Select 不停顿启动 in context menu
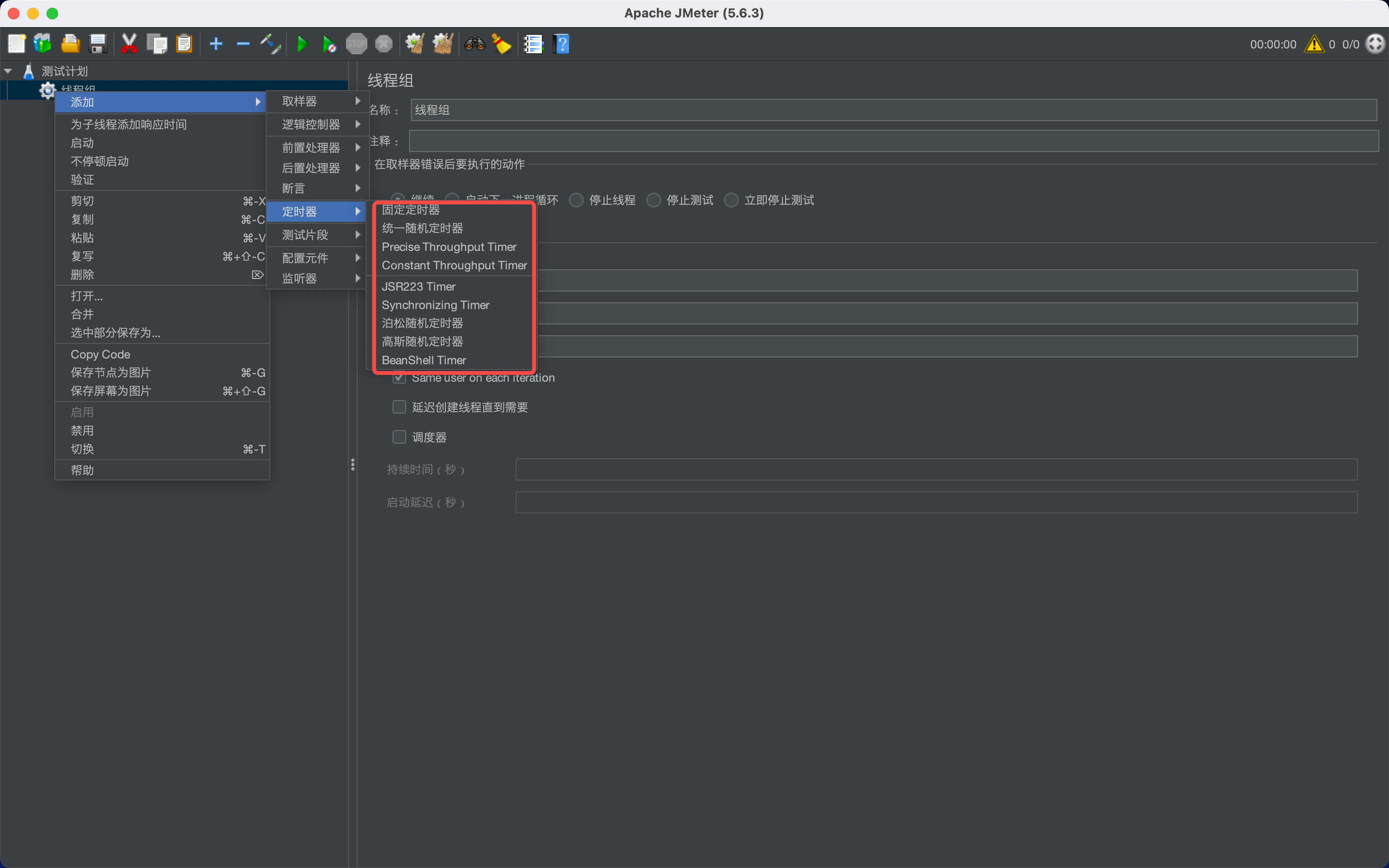Viewport: 1389px width, 868px height. [162, 161]
